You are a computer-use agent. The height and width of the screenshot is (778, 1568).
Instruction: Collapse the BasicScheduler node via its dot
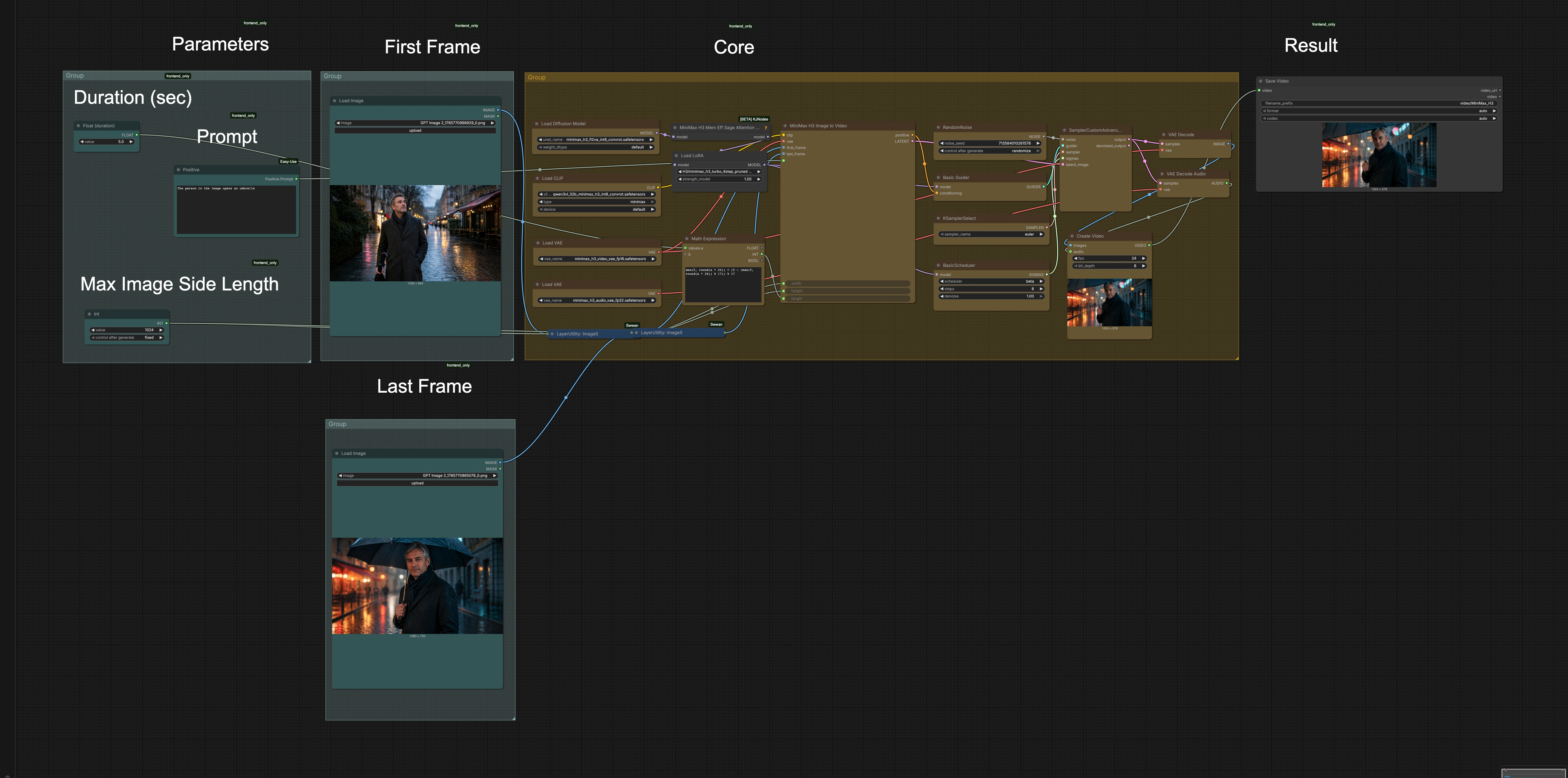pyautogui.click(x=938, y=265)
